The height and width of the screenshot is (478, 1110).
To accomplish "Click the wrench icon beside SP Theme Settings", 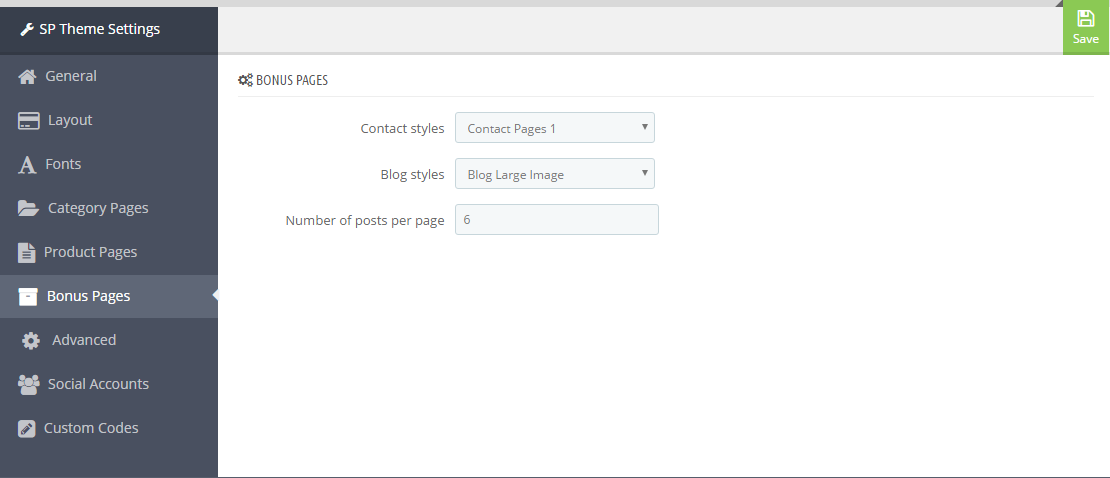I will click(x=27, y=30).
